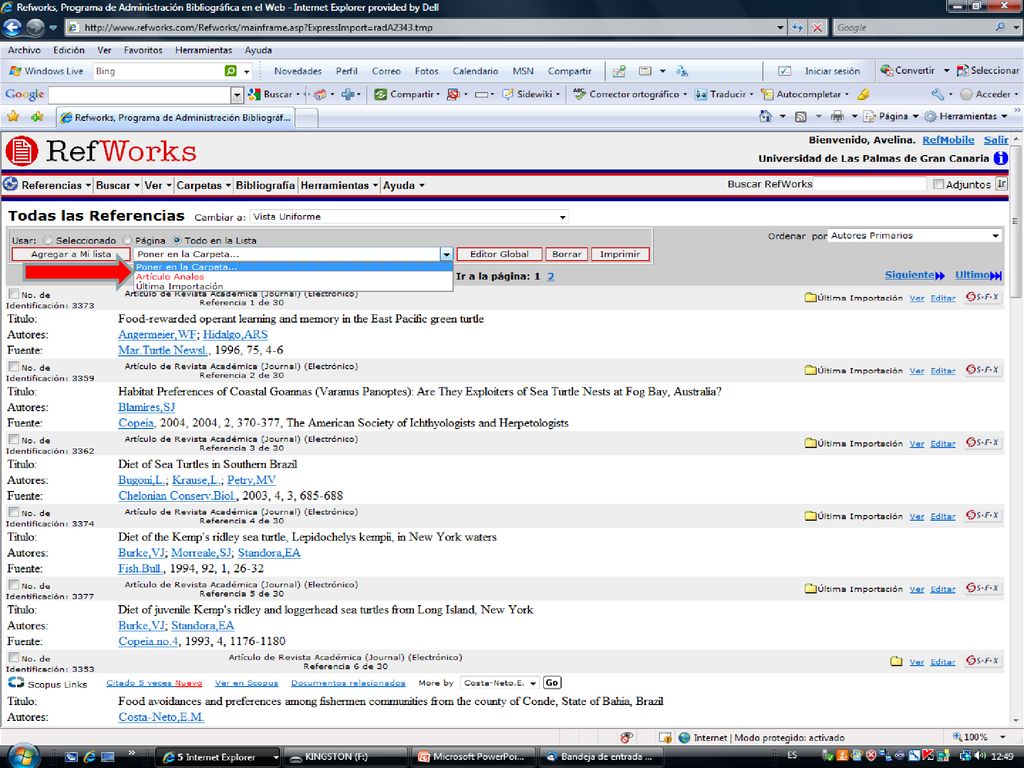
Task: Click the Agregar a Mi lista button
Action: point(71,254)
